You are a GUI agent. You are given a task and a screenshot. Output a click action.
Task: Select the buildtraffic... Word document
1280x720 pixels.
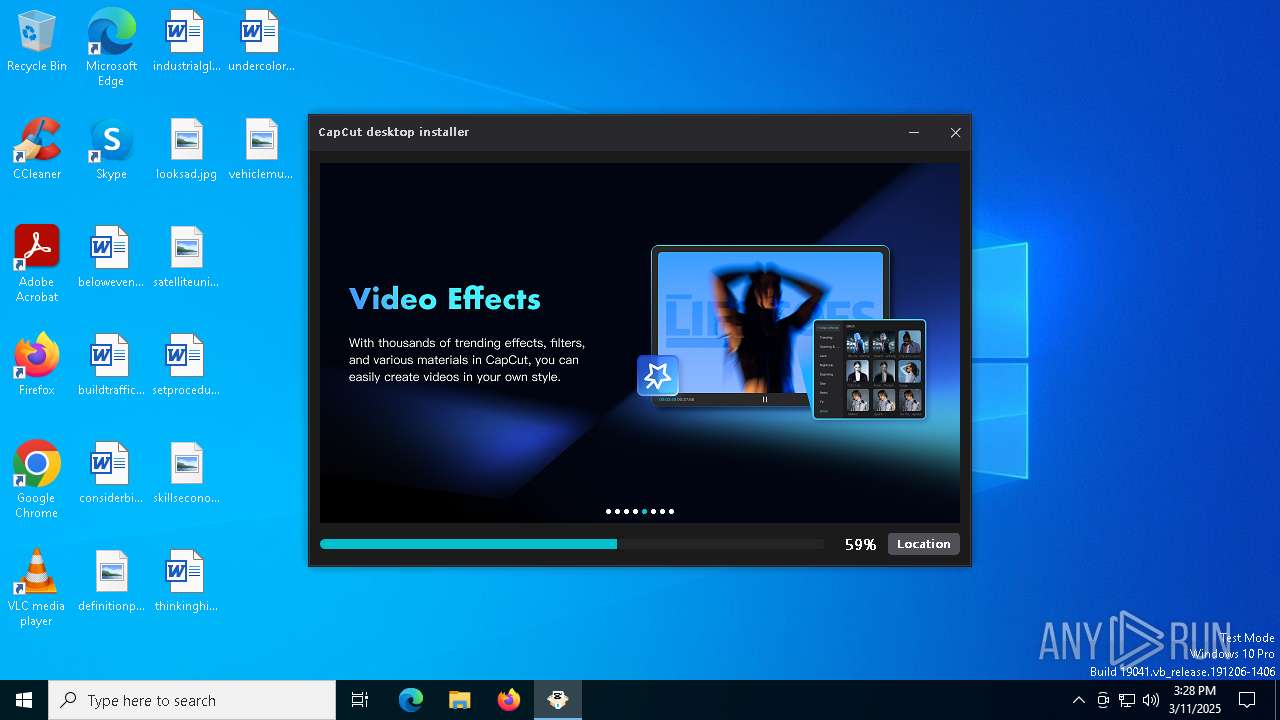(111, 366)
